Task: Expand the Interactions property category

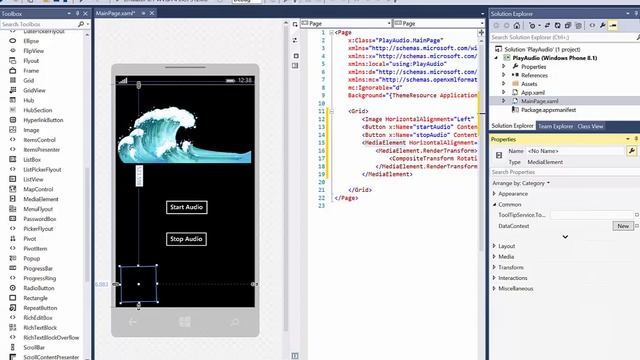Action: pyautogui.click(x=494, y=278)
